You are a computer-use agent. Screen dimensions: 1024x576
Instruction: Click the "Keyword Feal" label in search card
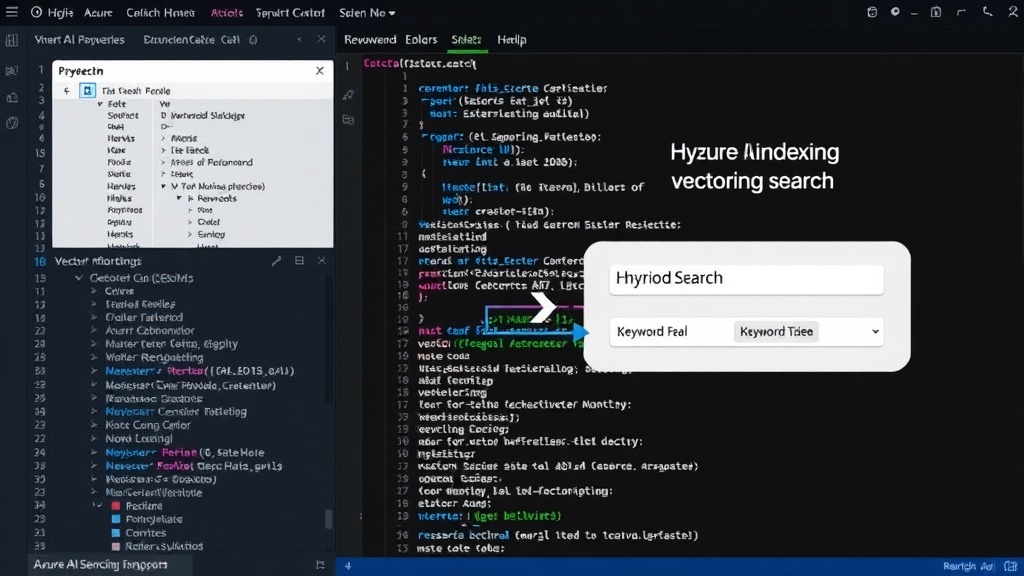click(x=652, y=332)
